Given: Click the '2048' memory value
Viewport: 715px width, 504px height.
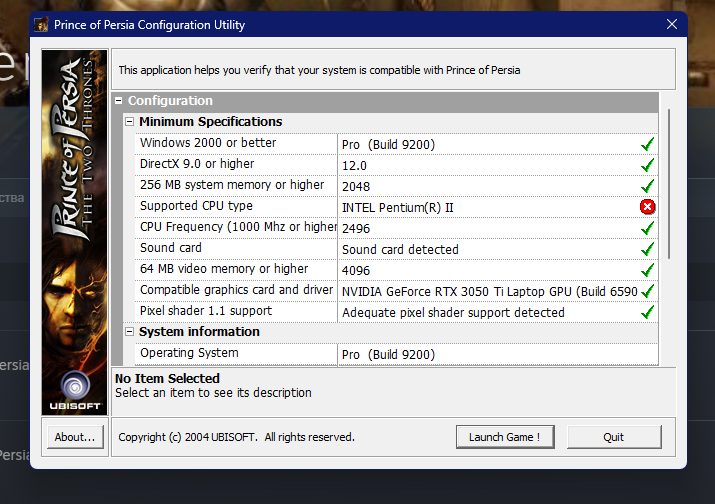Looking at the screenshot, I should pos(356,187).
